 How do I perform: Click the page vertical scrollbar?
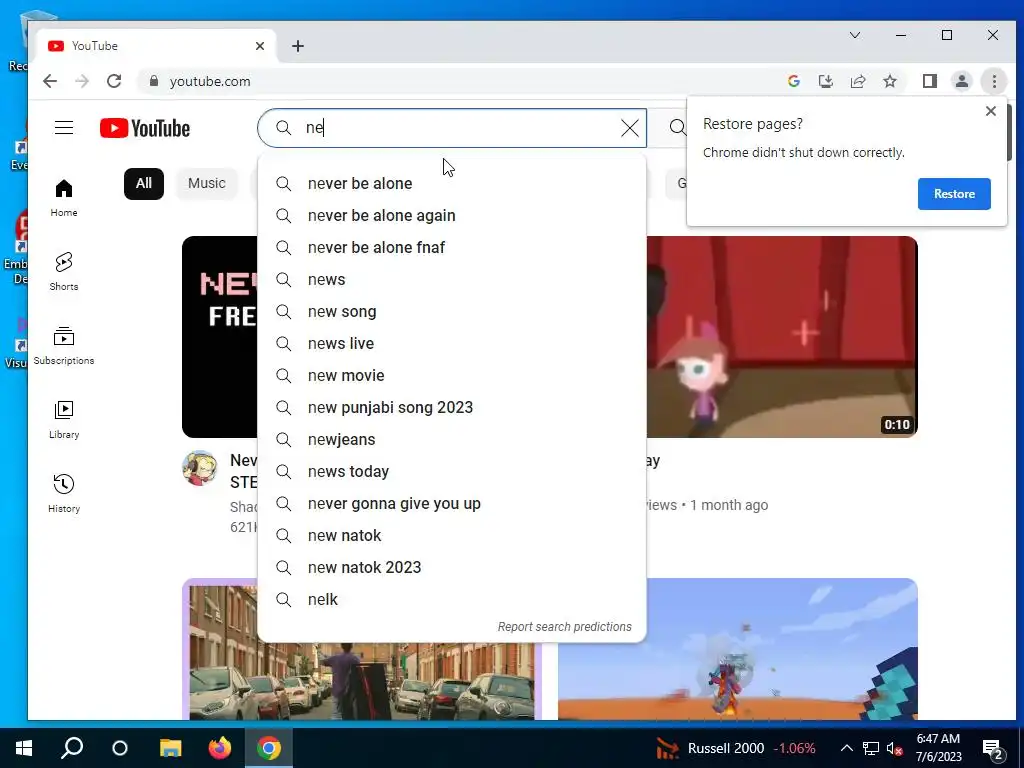(1010, 133)
